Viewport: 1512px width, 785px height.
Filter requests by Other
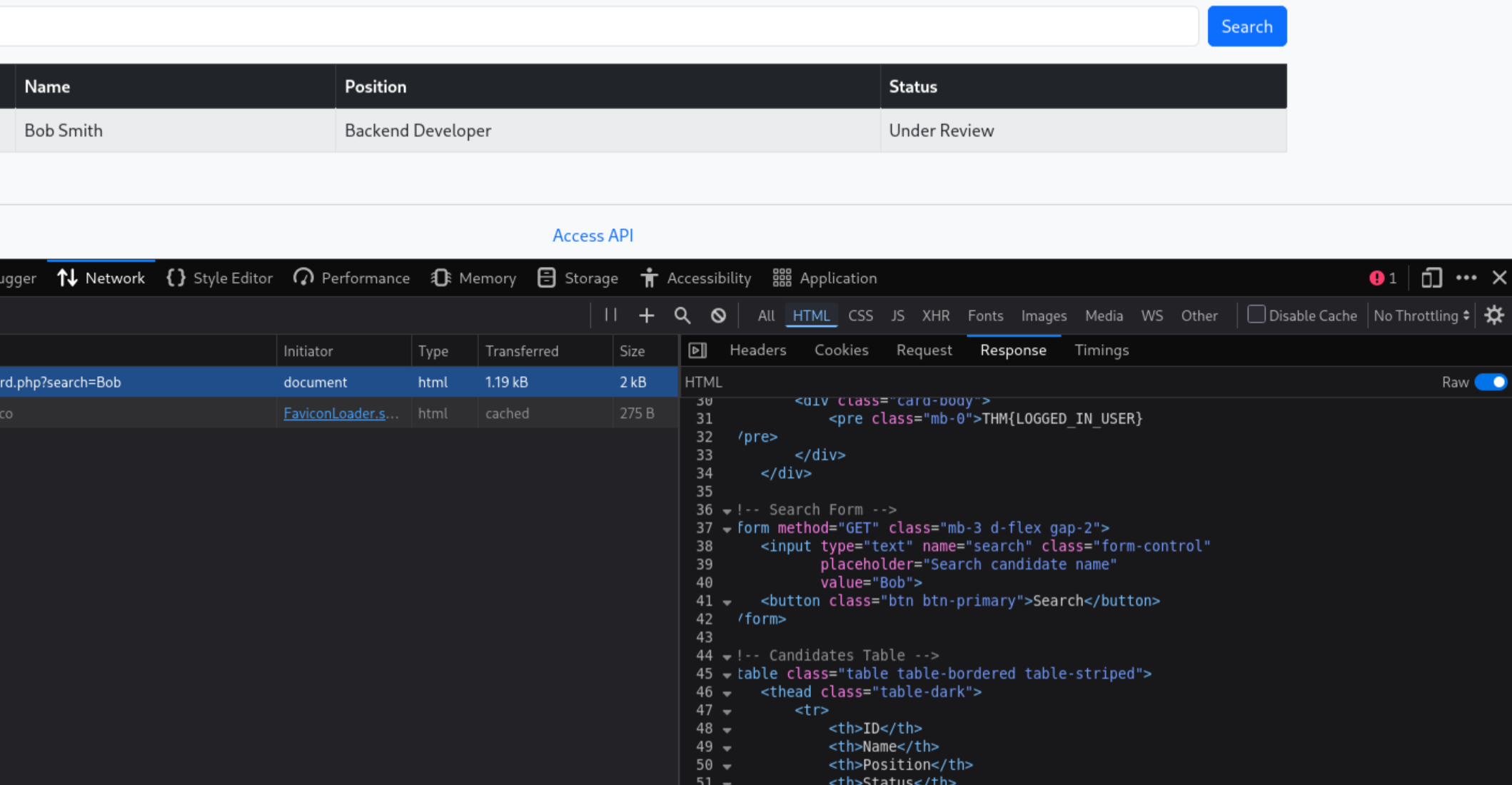tap(1199, 315)
